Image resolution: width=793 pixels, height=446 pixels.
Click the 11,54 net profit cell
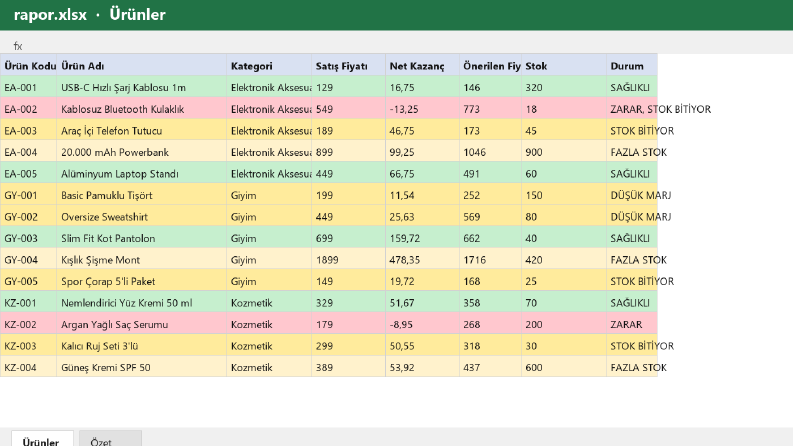pyautogui.click(x=422, y=195)
